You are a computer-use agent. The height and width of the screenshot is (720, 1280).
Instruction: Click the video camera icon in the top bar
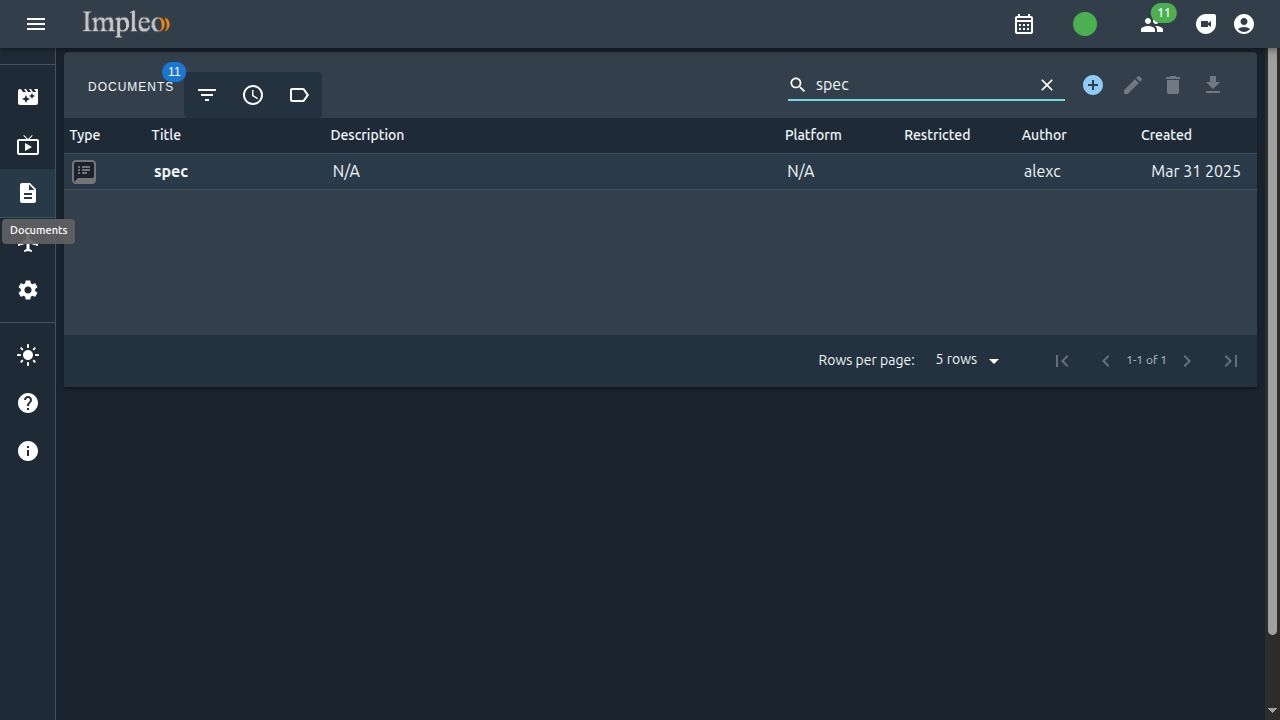pyautogui.click(x=1206, y=24)
